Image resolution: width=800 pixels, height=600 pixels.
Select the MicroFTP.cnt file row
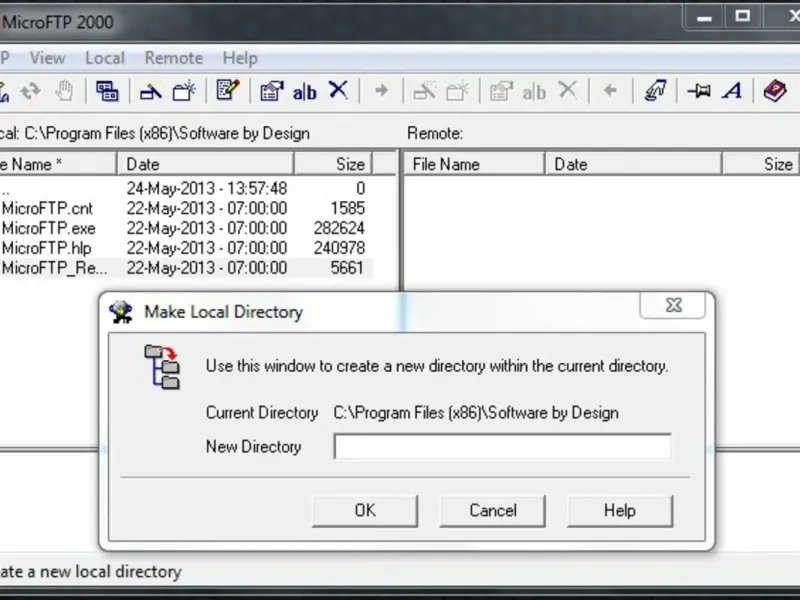pyautogui.click(x=186, y=208)
